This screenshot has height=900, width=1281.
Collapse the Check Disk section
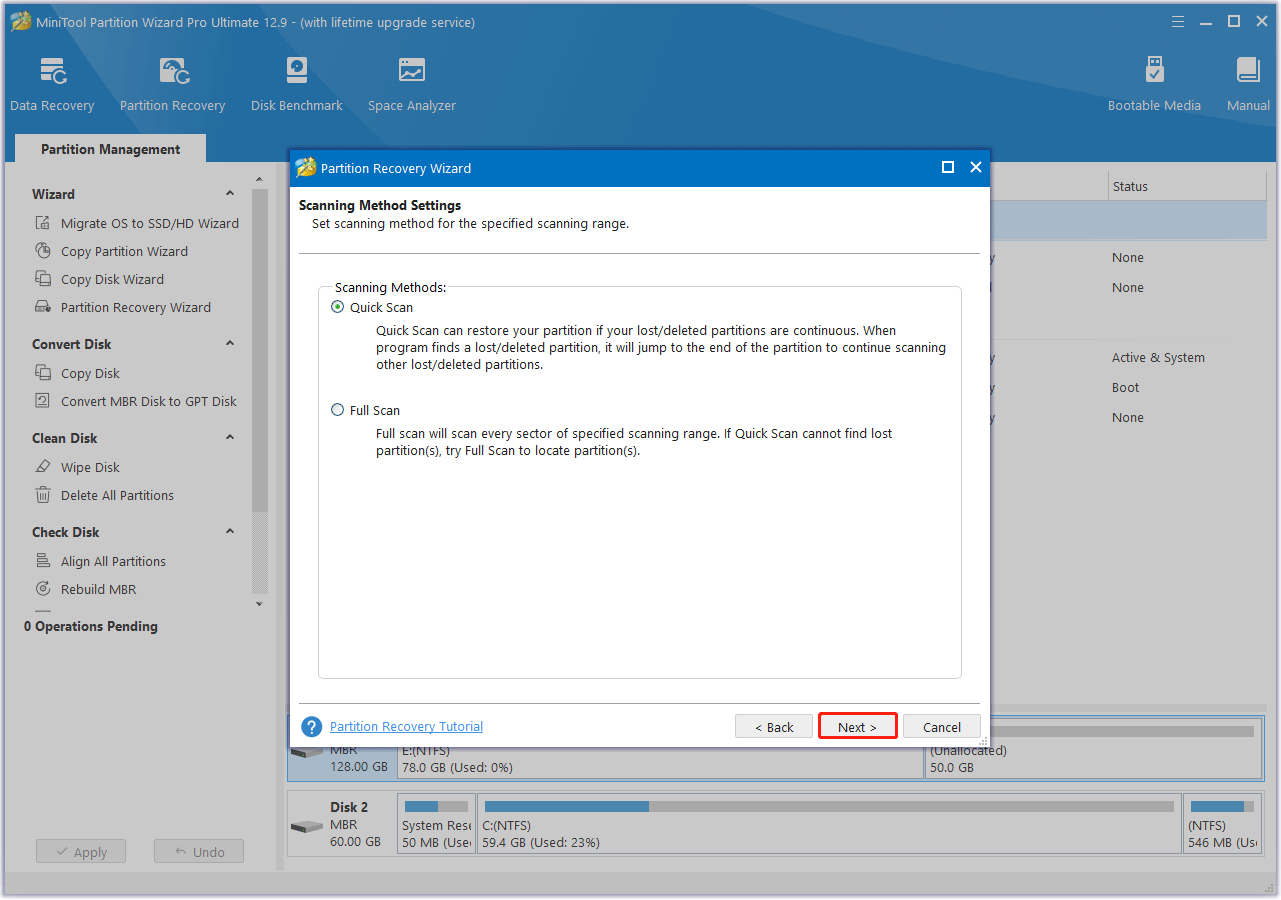click(x=229, y=531)
